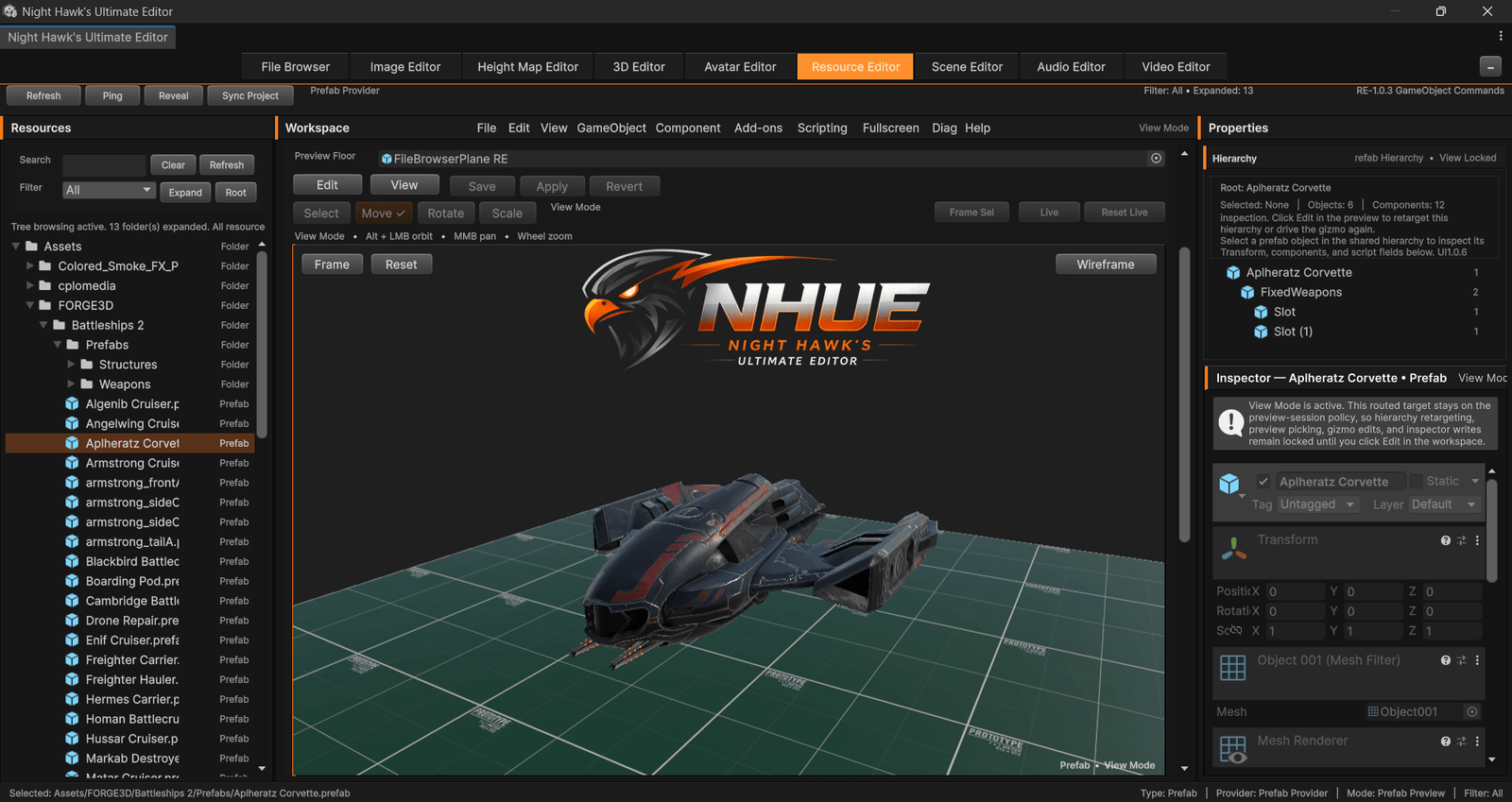
Task: Click the Position X value field
Action: [1296, 591]
